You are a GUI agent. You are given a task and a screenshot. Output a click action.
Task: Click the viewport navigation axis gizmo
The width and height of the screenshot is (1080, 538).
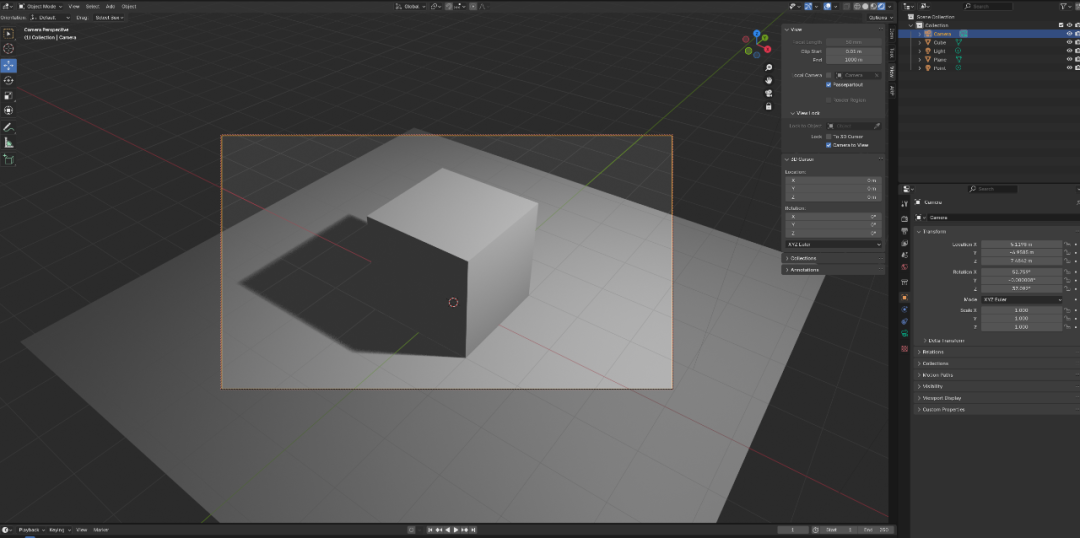tap(756, 44)
